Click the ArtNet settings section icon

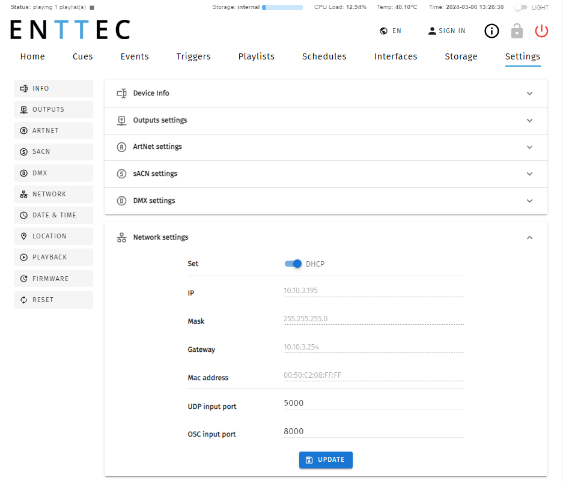[122, 147]
